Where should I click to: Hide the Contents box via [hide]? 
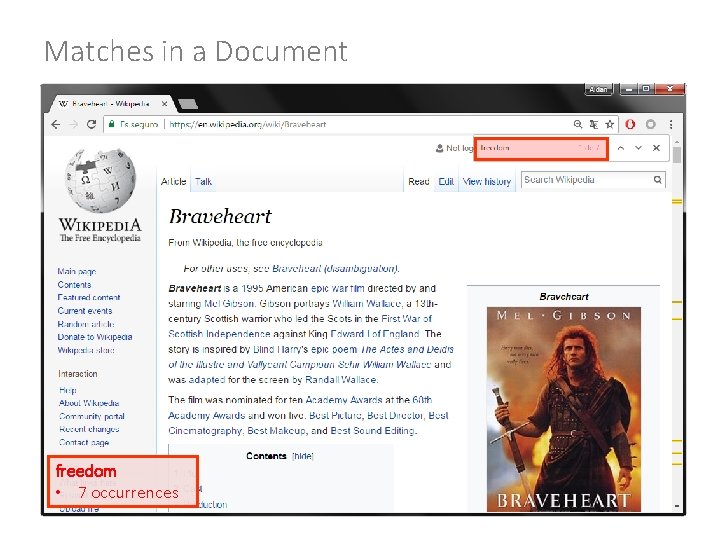tap(303, 456)
